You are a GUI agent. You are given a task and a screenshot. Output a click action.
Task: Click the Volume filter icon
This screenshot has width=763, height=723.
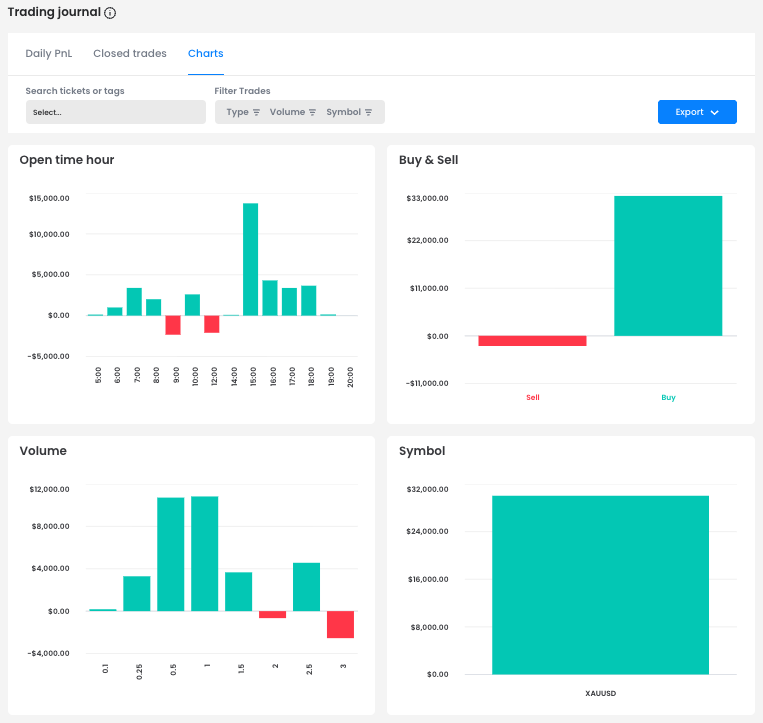312,113
